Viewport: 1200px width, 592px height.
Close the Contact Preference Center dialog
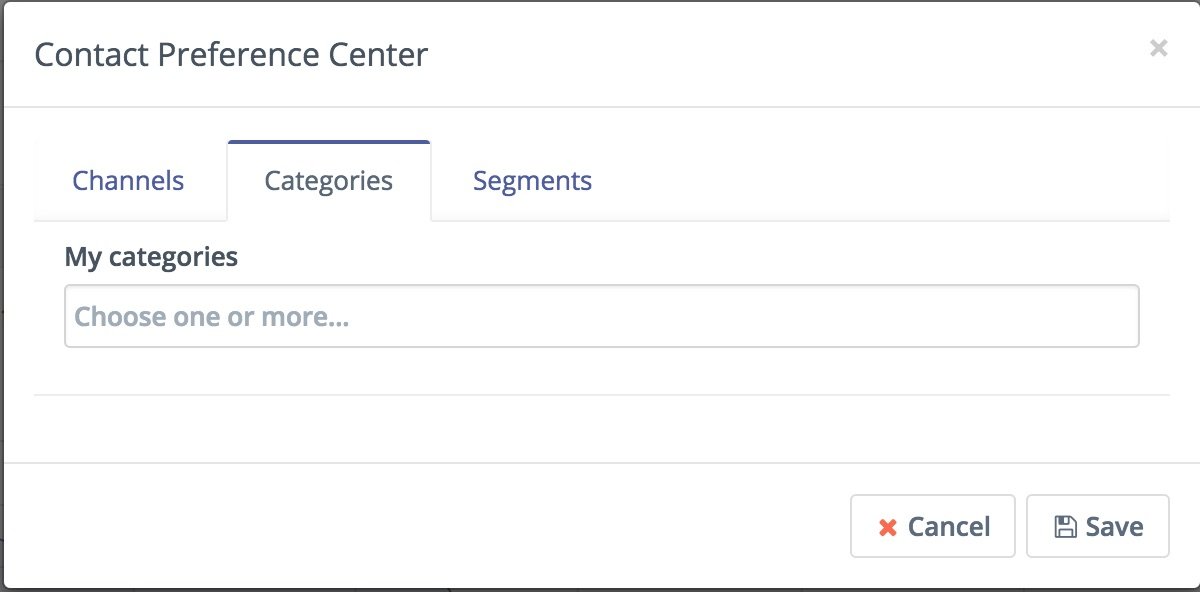[1158, 48]
